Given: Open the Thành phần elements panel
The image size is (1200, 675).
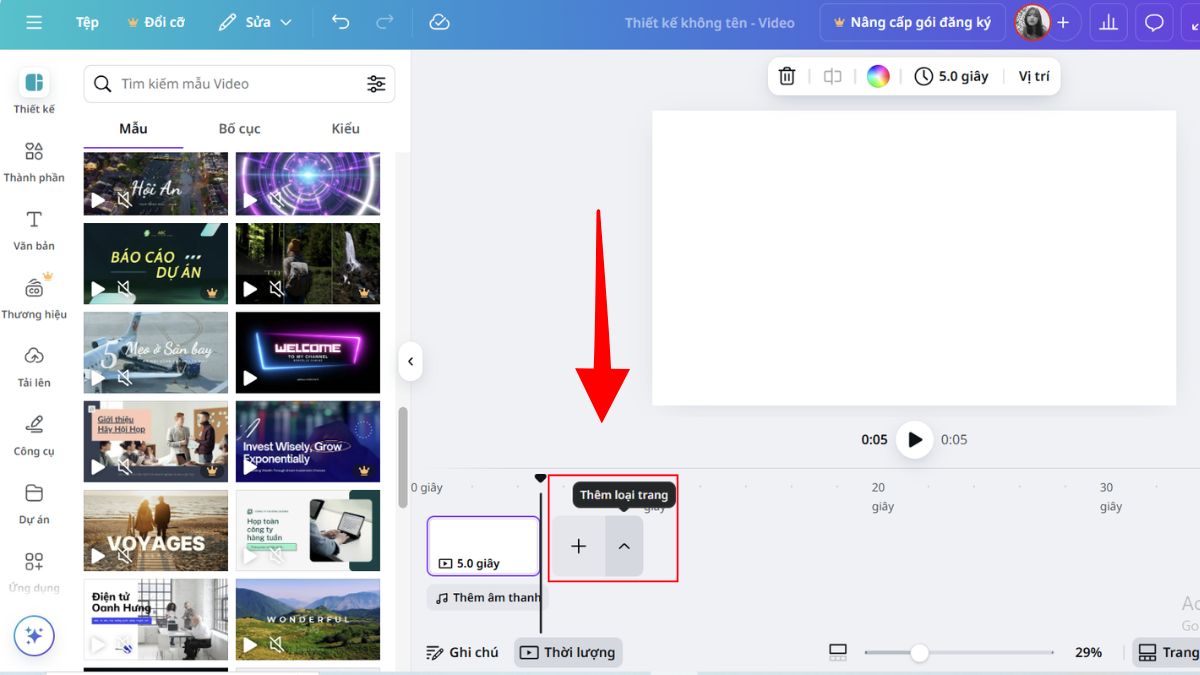Looking at the screenshot, I should [34, 161].
